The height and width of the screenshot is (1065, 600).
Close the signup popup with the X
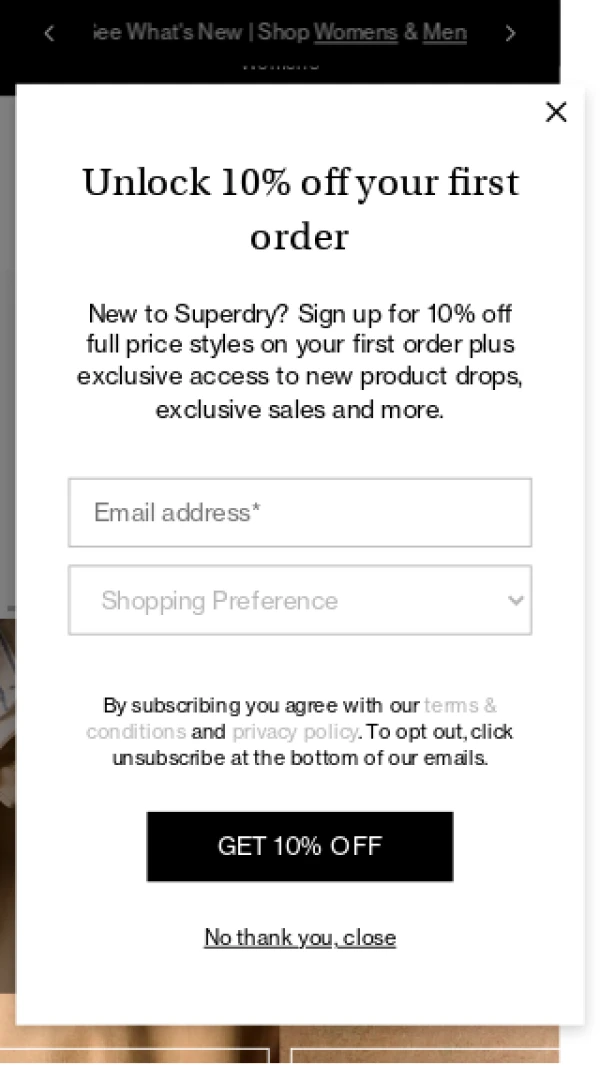(556, 112)
